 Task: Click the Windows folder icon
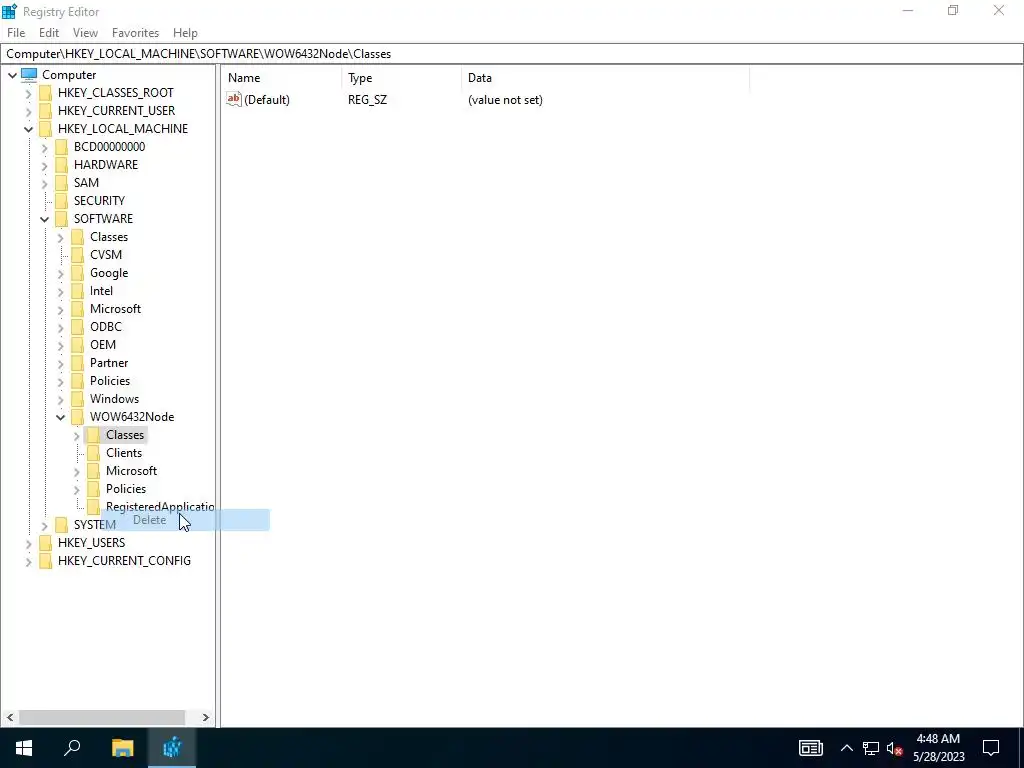(77, 398)
